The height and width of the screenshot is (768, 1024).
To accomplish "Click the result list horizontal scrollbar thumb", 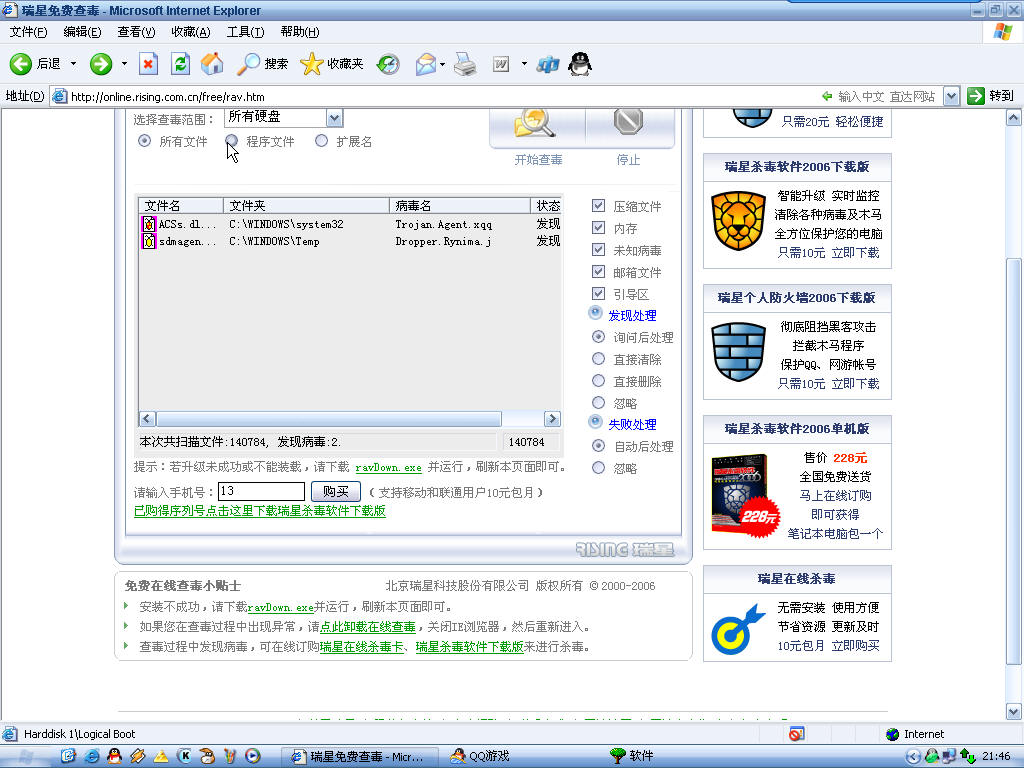I will pyautogui.click(x=329, y=419).
